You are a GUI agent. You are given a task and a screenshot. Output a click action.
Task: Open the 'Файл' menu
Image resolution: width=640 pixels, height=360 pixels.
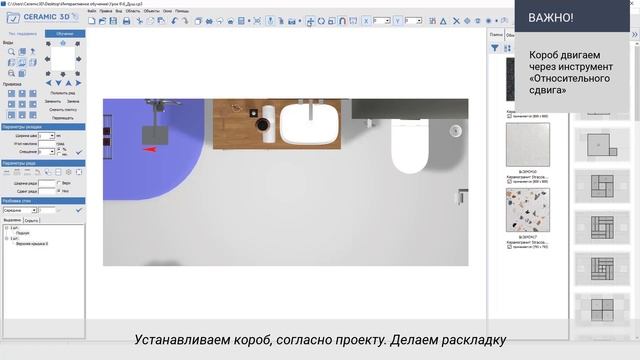point(92,11)
